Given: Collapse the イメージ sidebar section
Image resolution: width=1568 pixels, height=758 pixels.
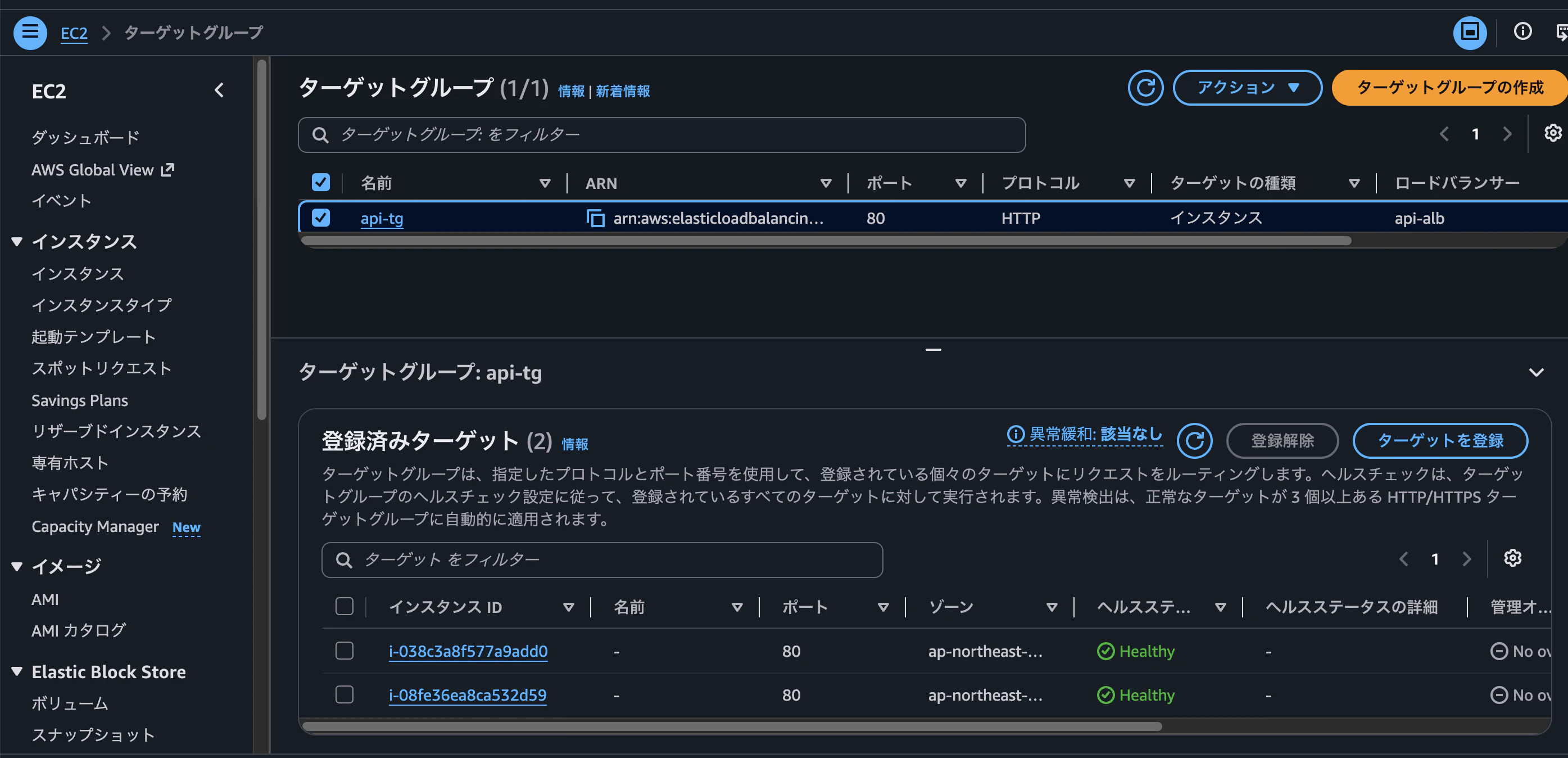Looking at the screenshot, I should pyautogui.click(x=17, y=566).
